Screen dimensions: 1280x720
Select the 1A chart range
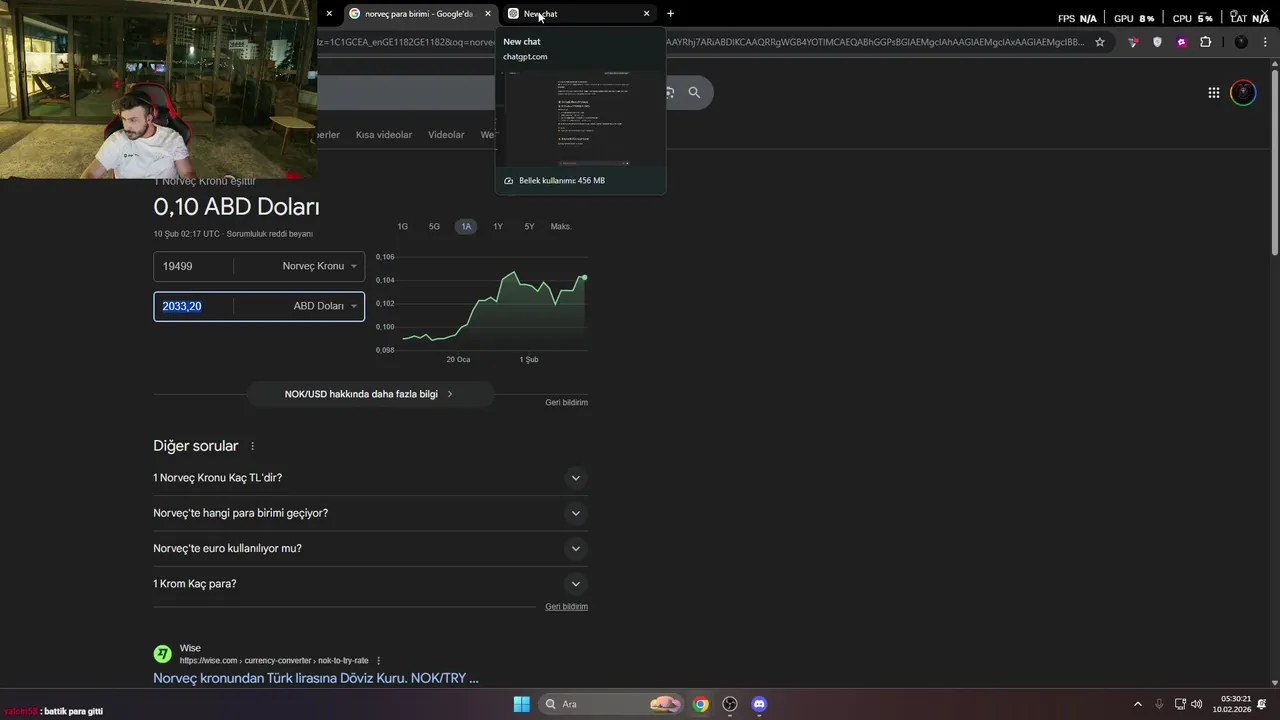[x=466, y=227]
